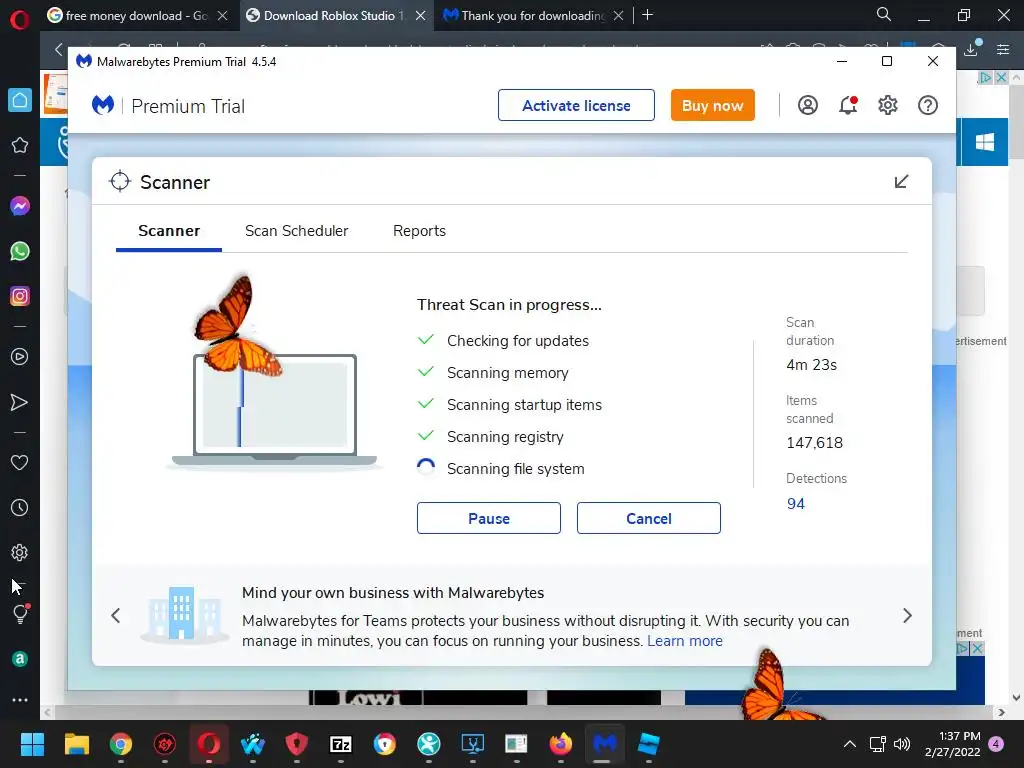Open WhatsApp in the Opera sidebar

pos(20,251)
